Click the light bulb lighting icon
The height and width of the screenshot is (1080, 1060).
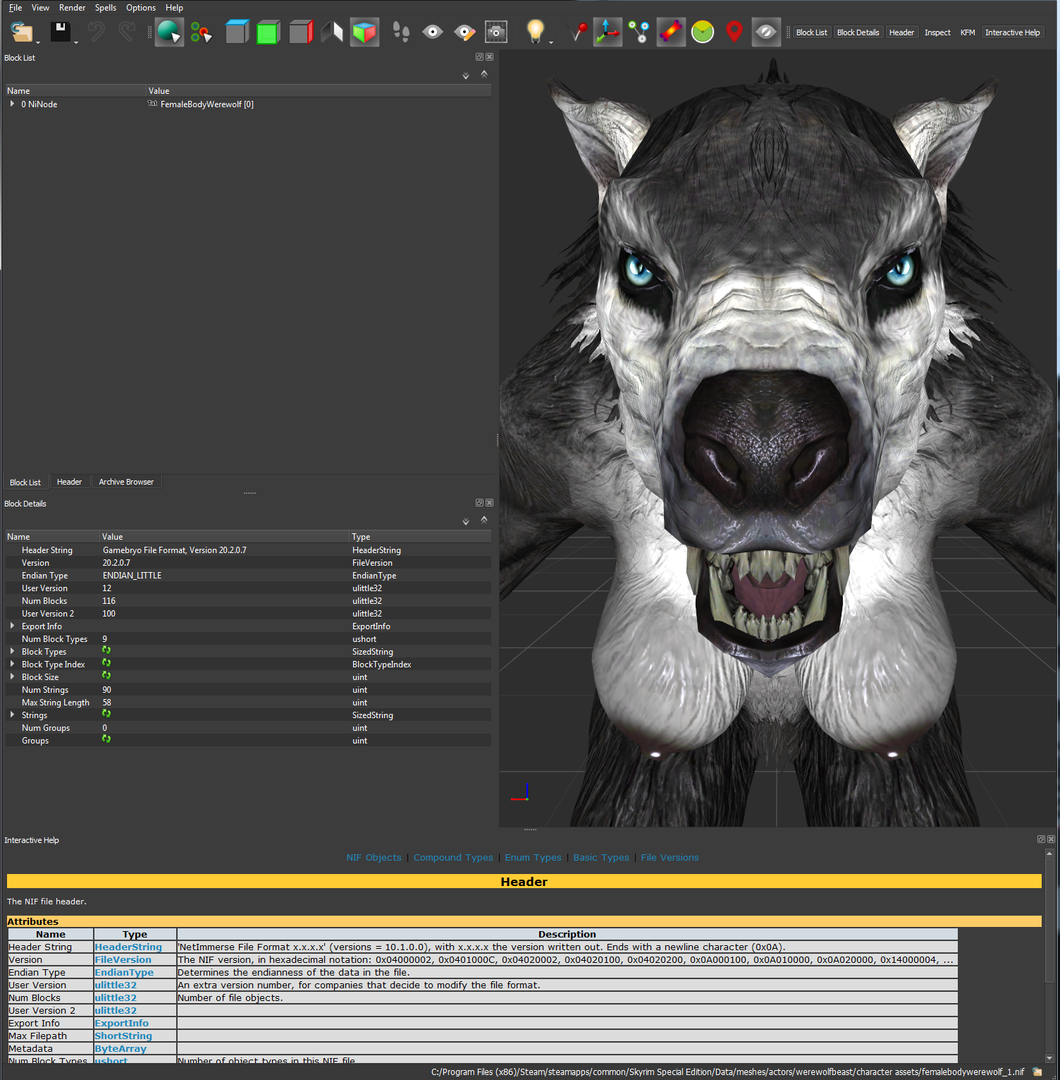click(x=535, y=32)
